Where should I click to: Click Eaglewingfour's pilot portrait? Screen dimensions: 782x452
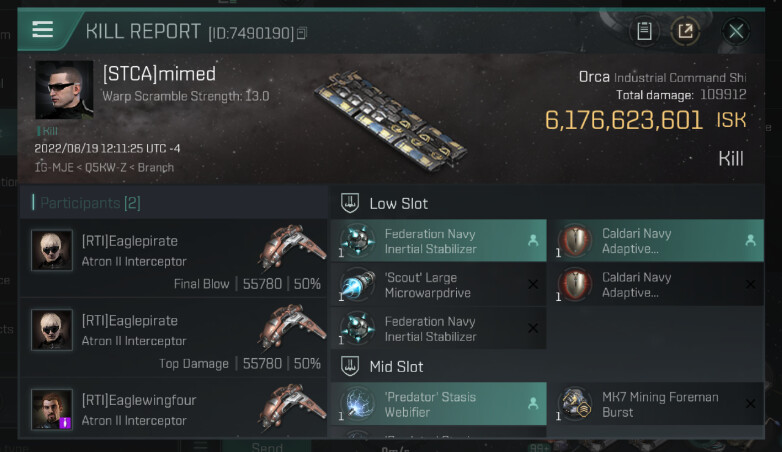click(51, 410)
